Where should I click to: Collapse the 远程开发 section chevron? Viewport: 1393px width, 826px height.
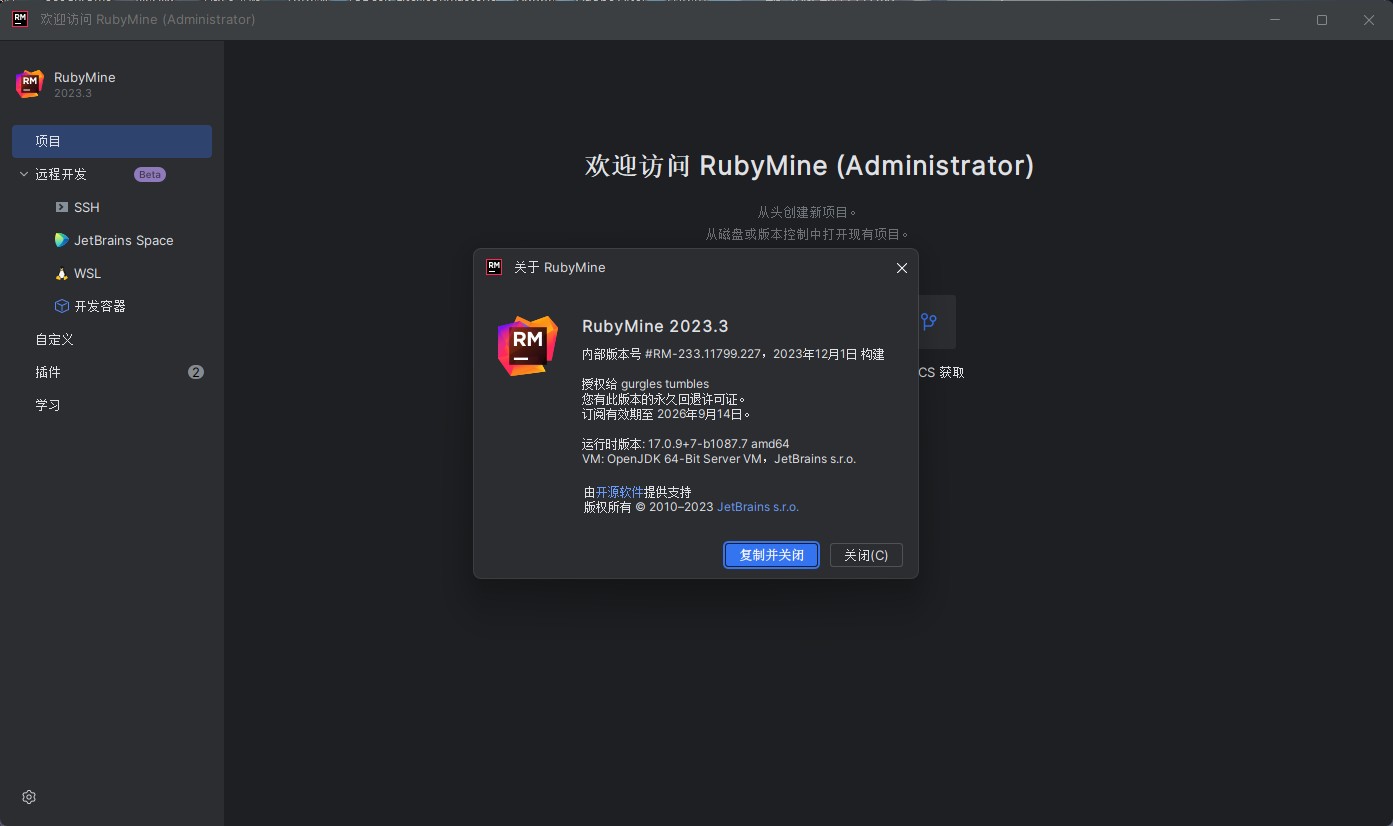(x=24, y=174)
